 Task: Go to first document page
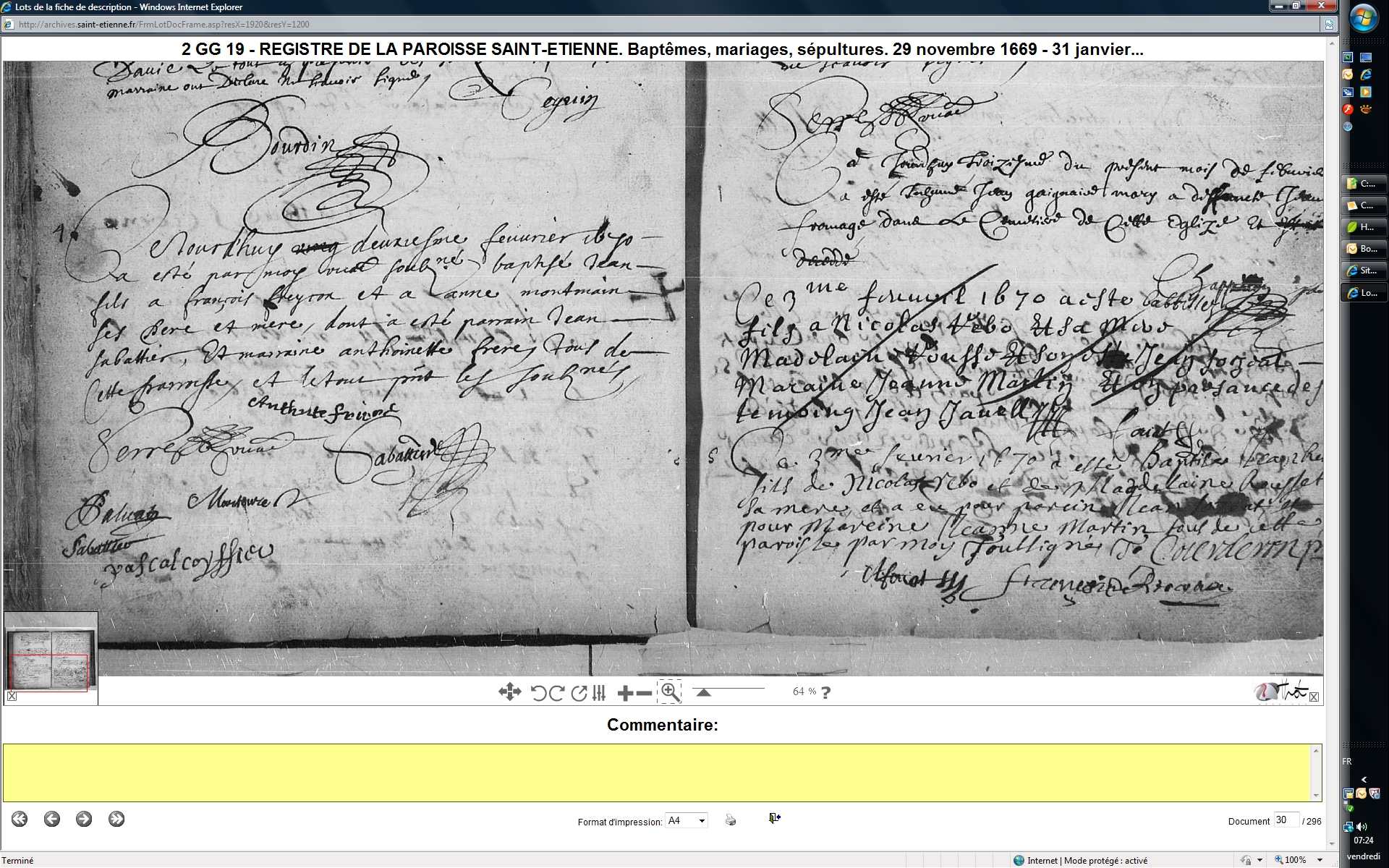click(x=20, y=819)
